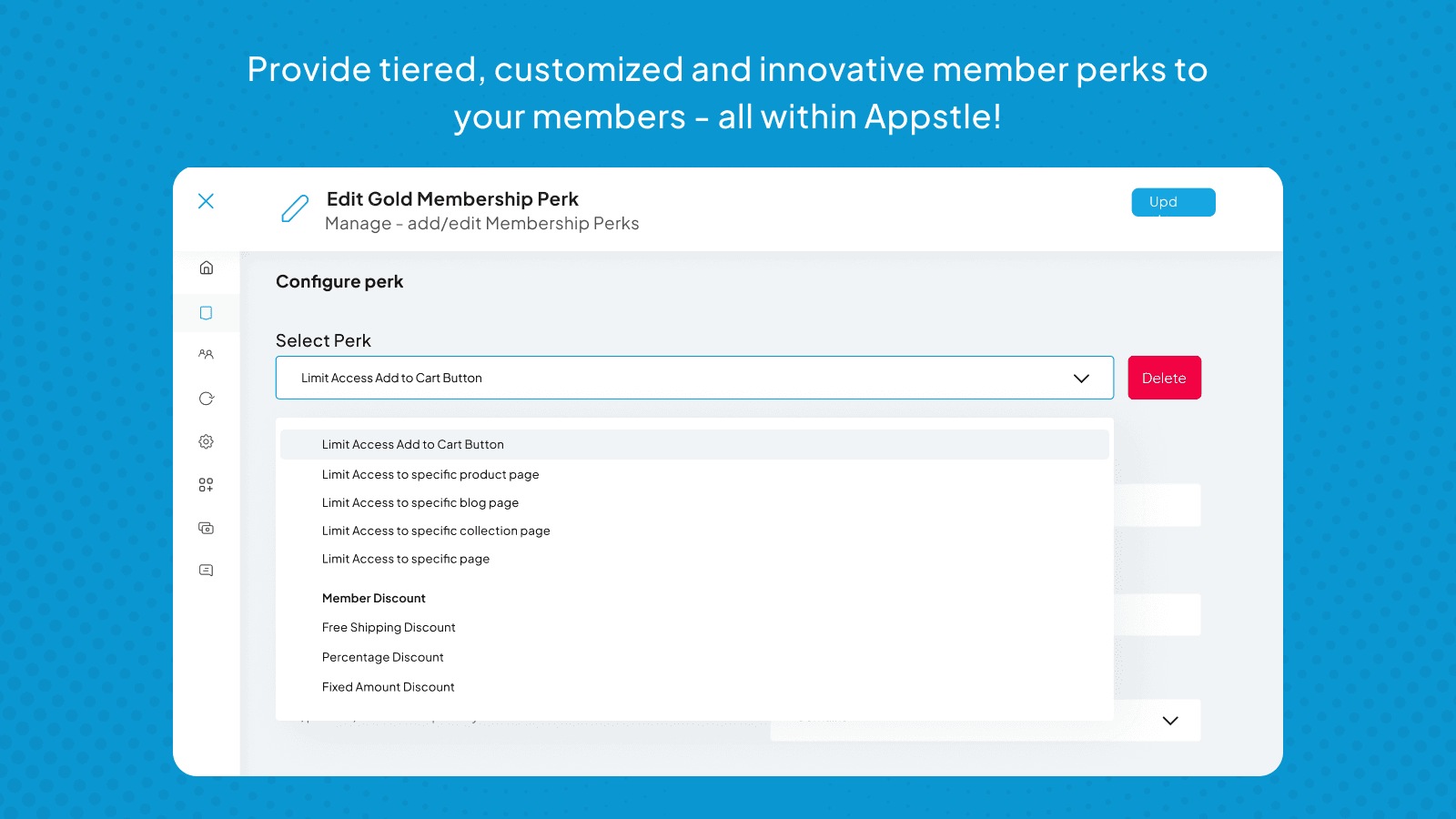Screen dimensions: 1456x819
Task: Click the sync/refresh sidebar icon
Action: tap(207, 398)
